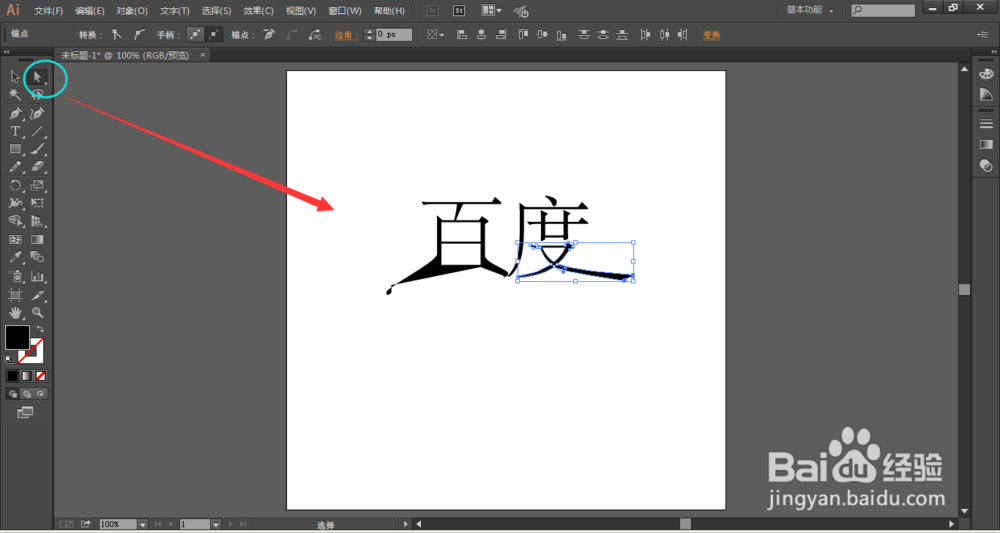
Task: Select the Line Segment tool
Action: (37, 132)
